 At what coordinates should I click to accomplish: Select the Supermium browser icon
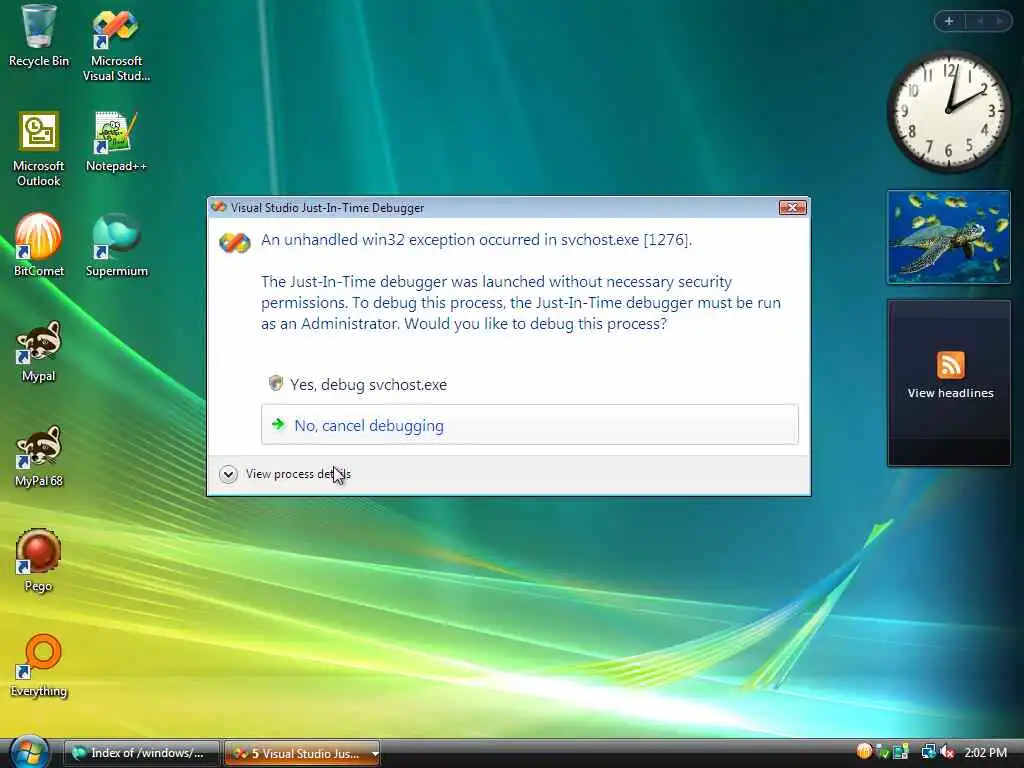click(x=116, y=245)
